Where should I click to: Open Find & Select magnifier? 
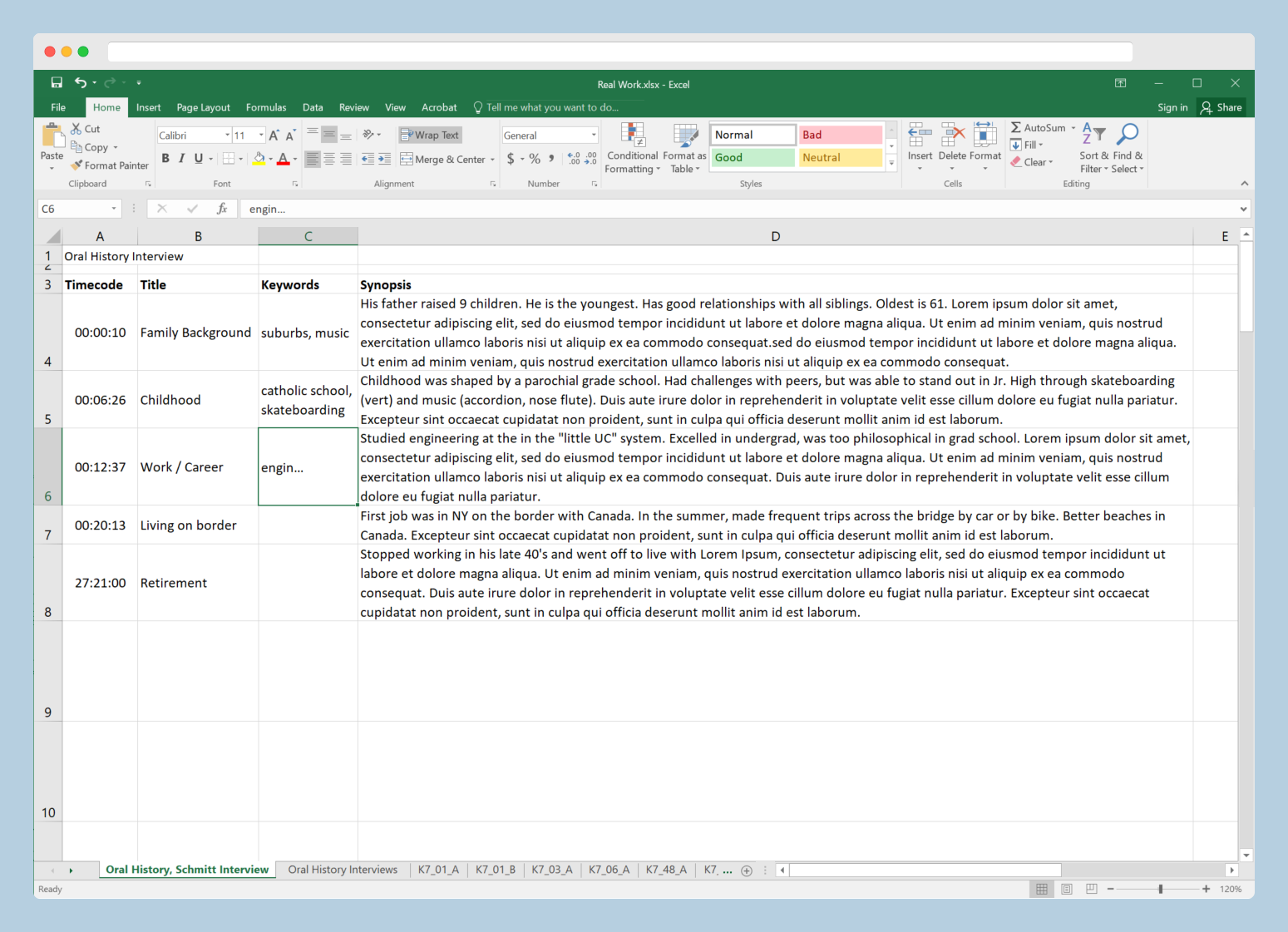(x=1128, y=136)
